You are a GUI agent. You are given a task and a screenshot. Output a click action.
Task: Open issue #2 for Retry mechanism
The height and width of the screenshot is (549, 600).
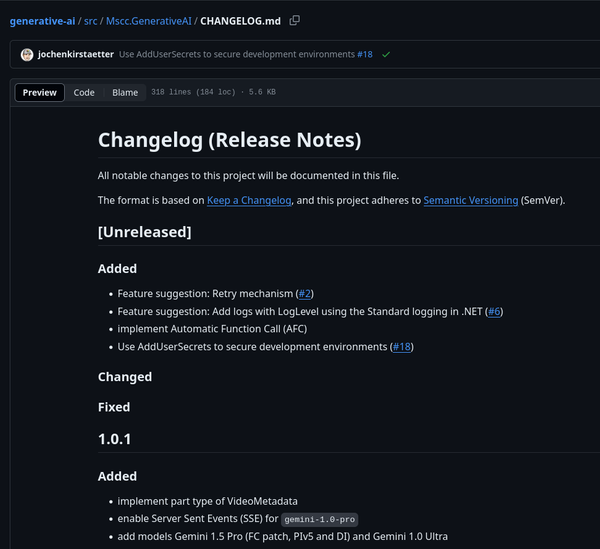[305, 294]
